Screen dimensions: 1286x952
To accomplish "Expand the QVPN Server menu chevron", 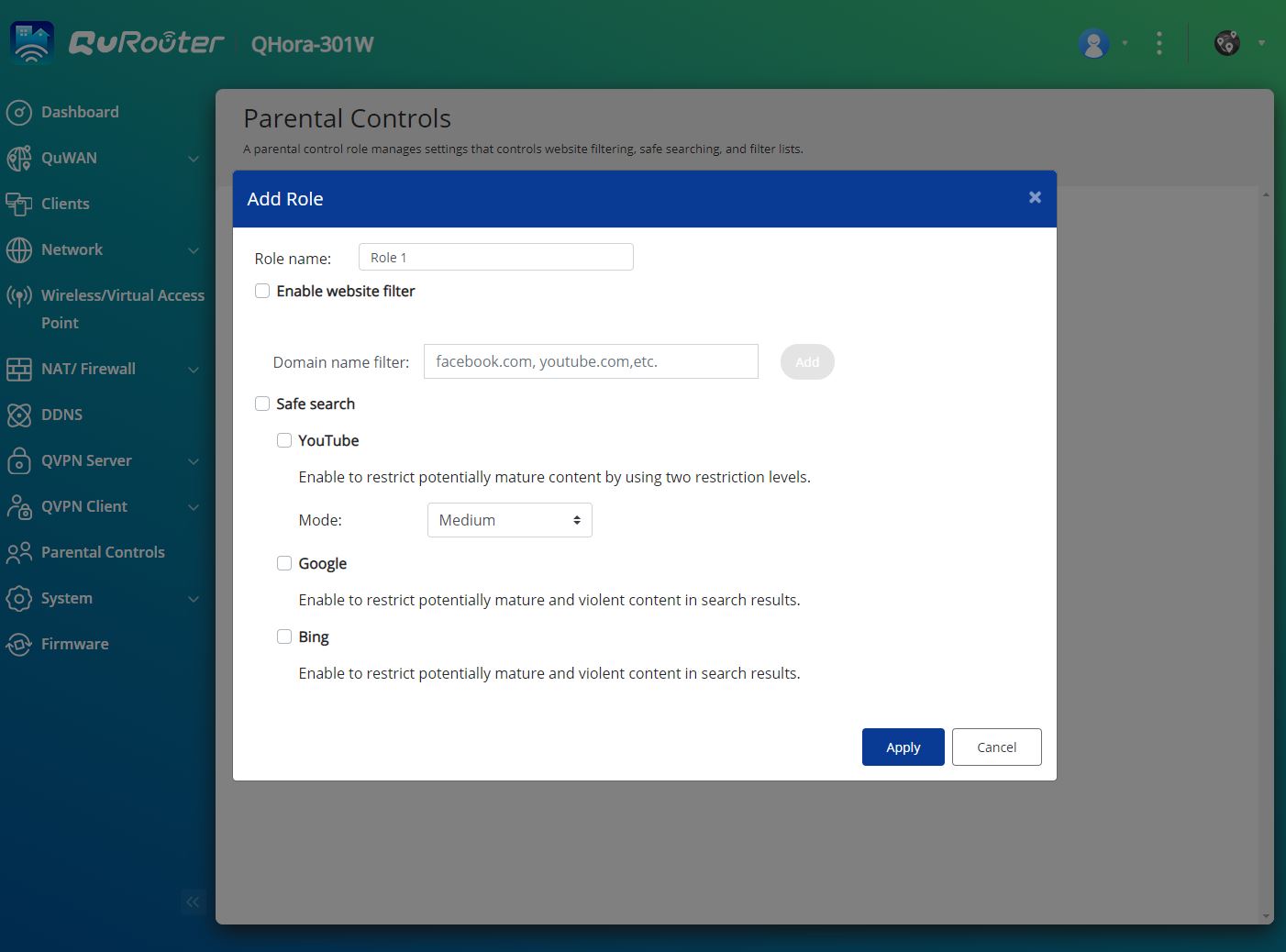I will pyautogui.click(x=194, y=461).
